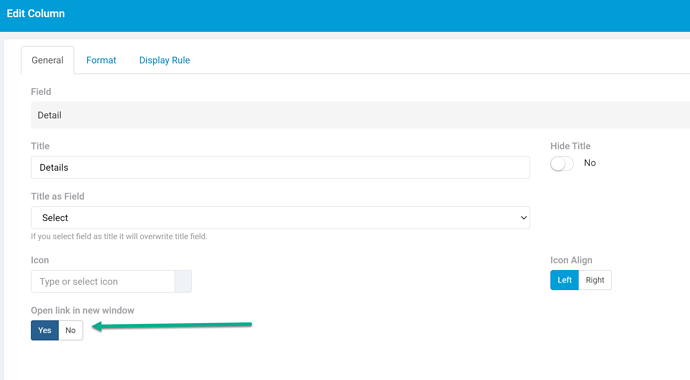Click the Field box showing Detail
Viewport: 690px width, 380px height.
pos(360,115)
